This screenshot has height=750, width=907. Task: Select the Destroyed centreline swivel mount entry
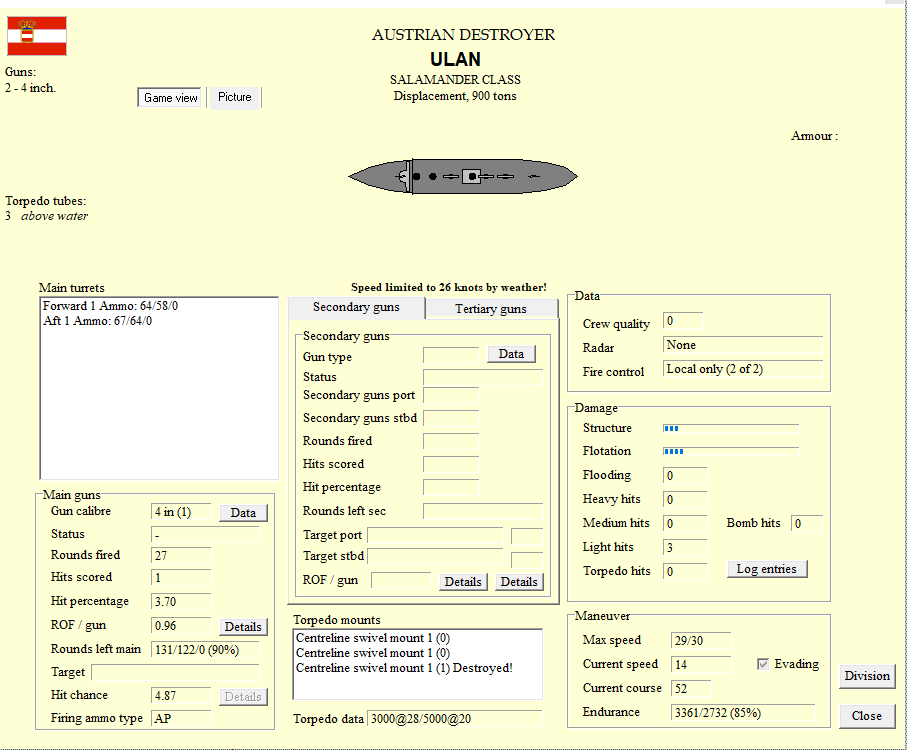click(404, 668)
